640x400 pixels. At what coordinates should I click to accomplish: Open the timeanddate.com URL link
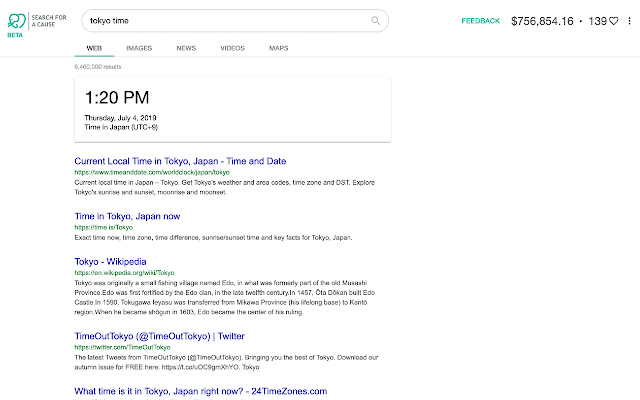coord(144,172)
